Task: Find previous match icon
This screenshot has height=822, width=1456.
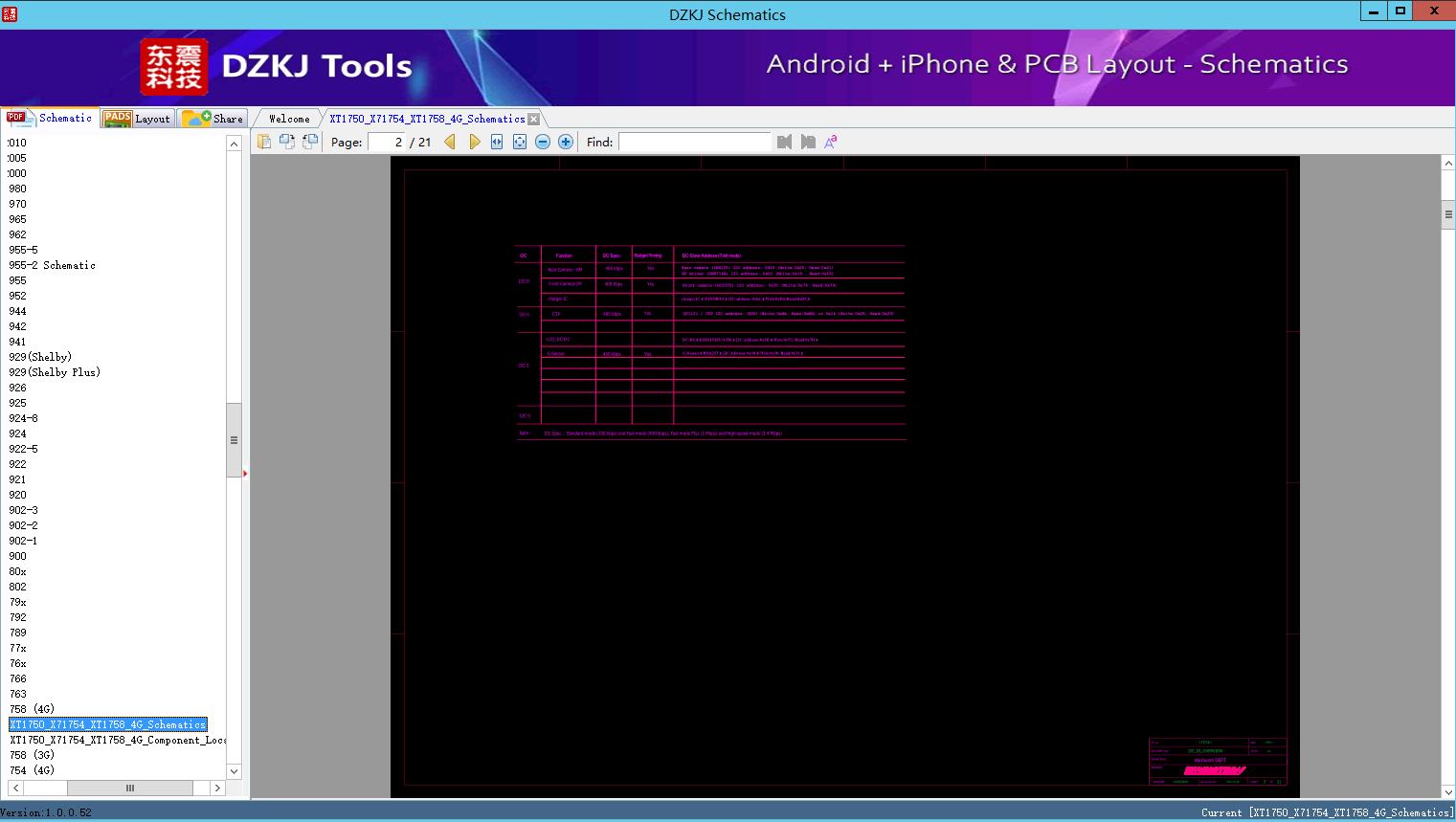Action: pos(784,142)
